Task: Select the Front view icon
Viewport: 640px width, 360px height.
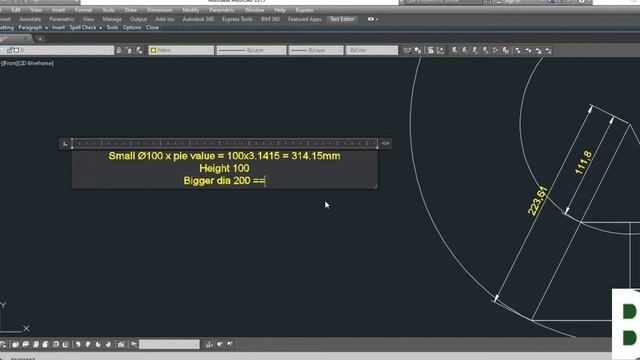Action: coord(56,344)
